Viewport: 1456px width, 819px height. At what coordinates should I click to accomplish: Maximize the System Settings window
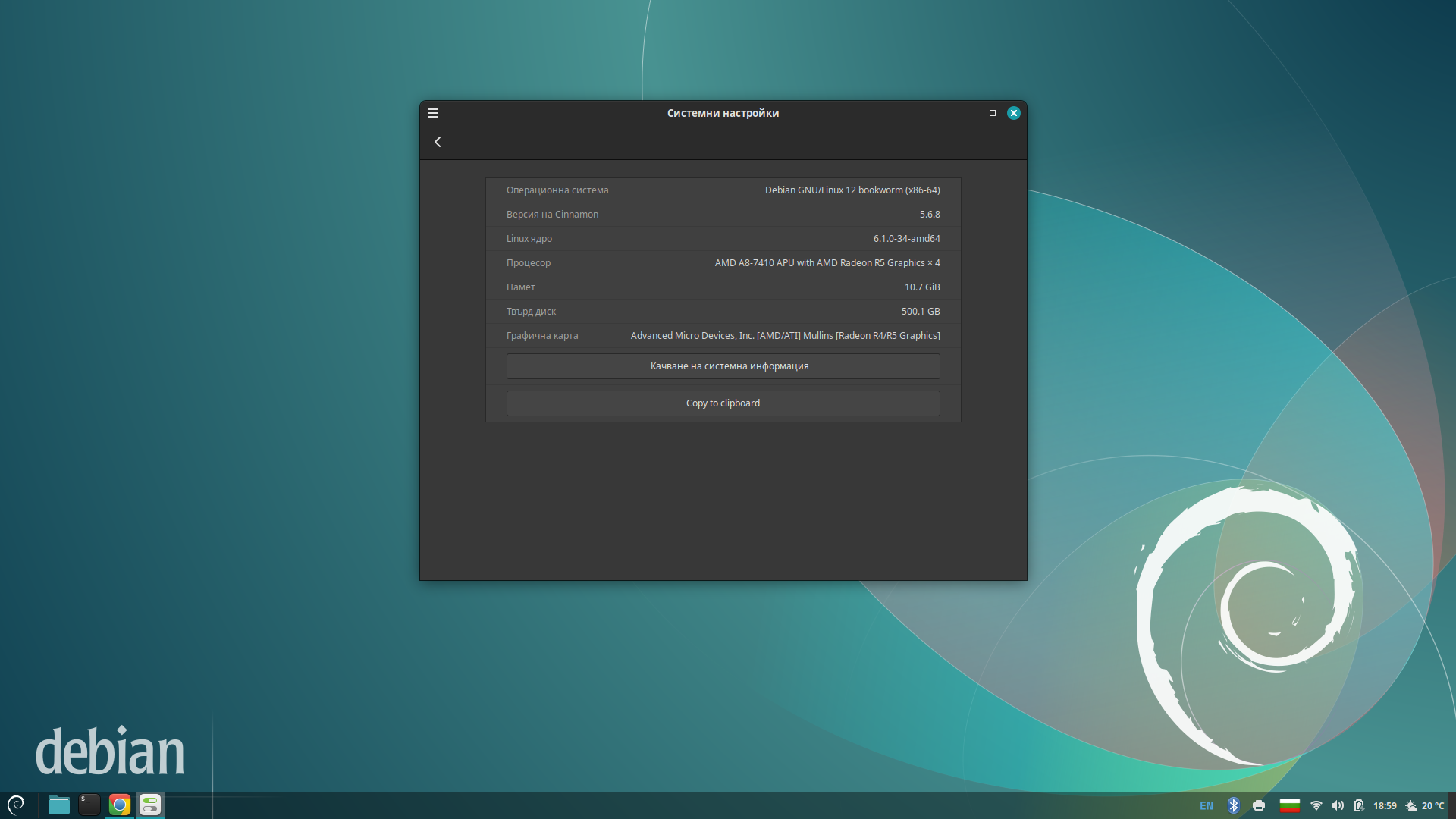coord(992,113)
